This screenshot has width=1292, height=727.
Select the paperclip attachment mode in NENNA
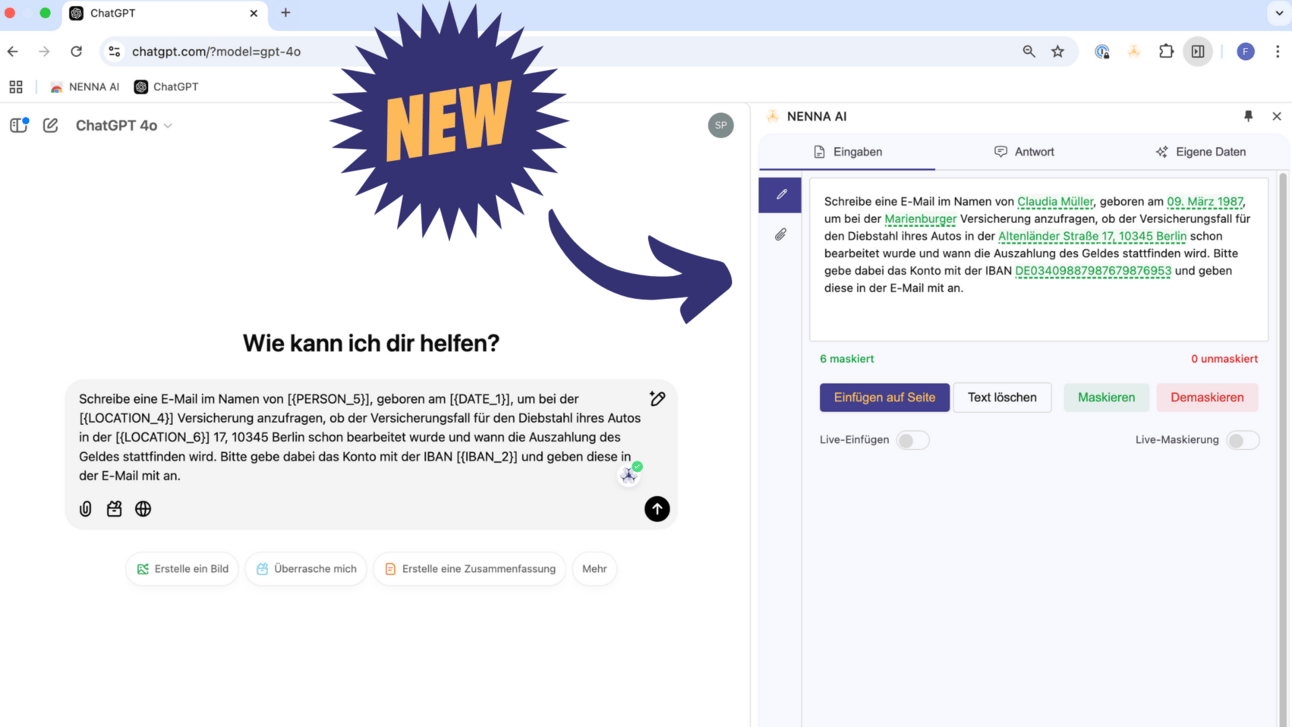[780, 235]
